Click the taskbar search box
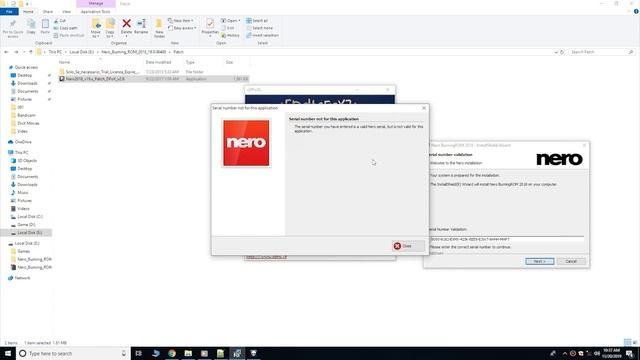Screen dimensions: 640x360 (x=73, y=353)
